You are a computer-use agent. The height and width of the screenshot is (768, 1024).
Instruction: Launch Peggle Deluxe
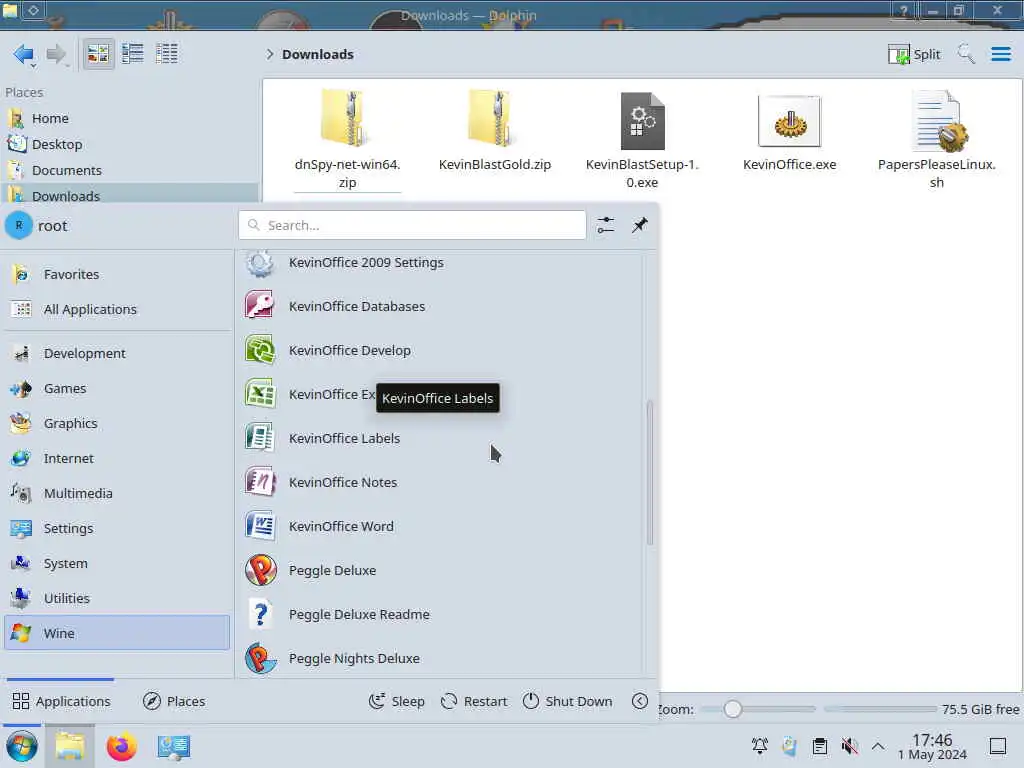[x=440, y=570]
